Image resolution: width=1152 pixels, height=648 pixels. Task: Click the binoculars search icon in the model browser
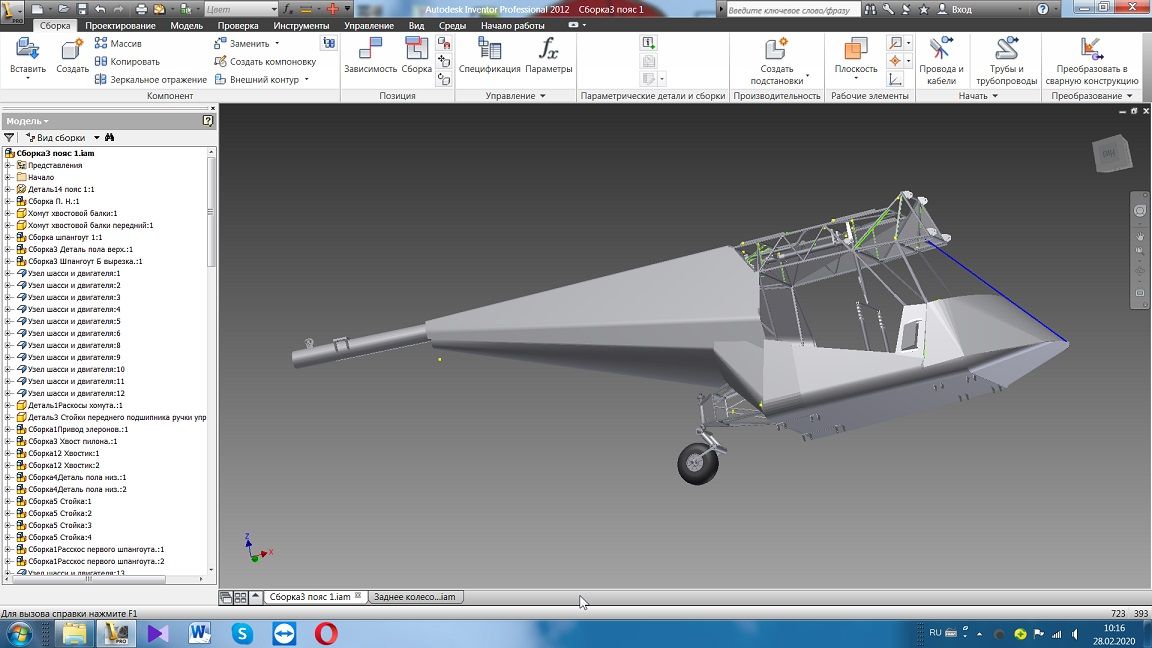110,137
